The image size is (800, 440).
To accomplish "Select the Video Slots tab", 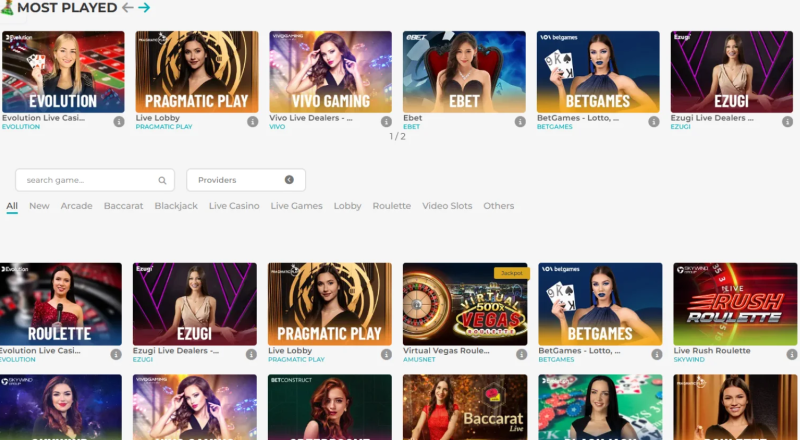I will pos(447,206).
